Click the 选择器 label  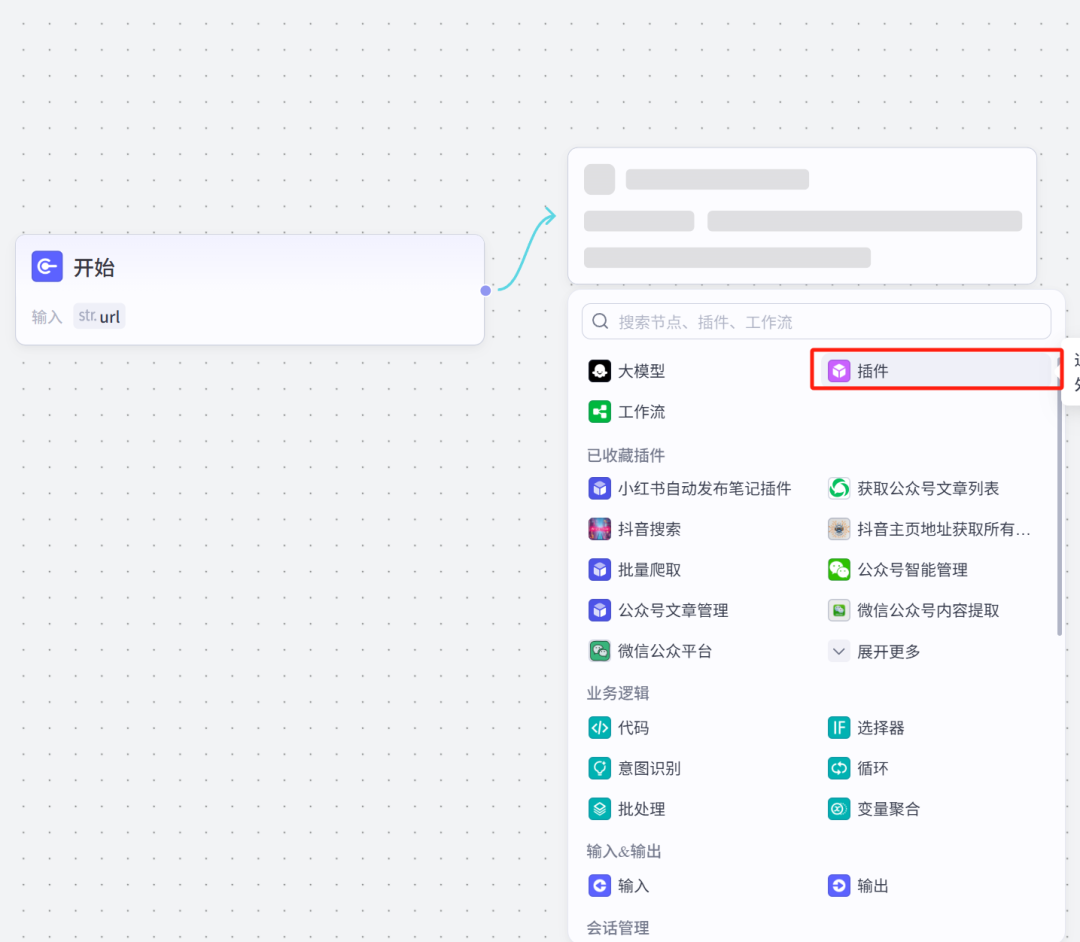880,728
